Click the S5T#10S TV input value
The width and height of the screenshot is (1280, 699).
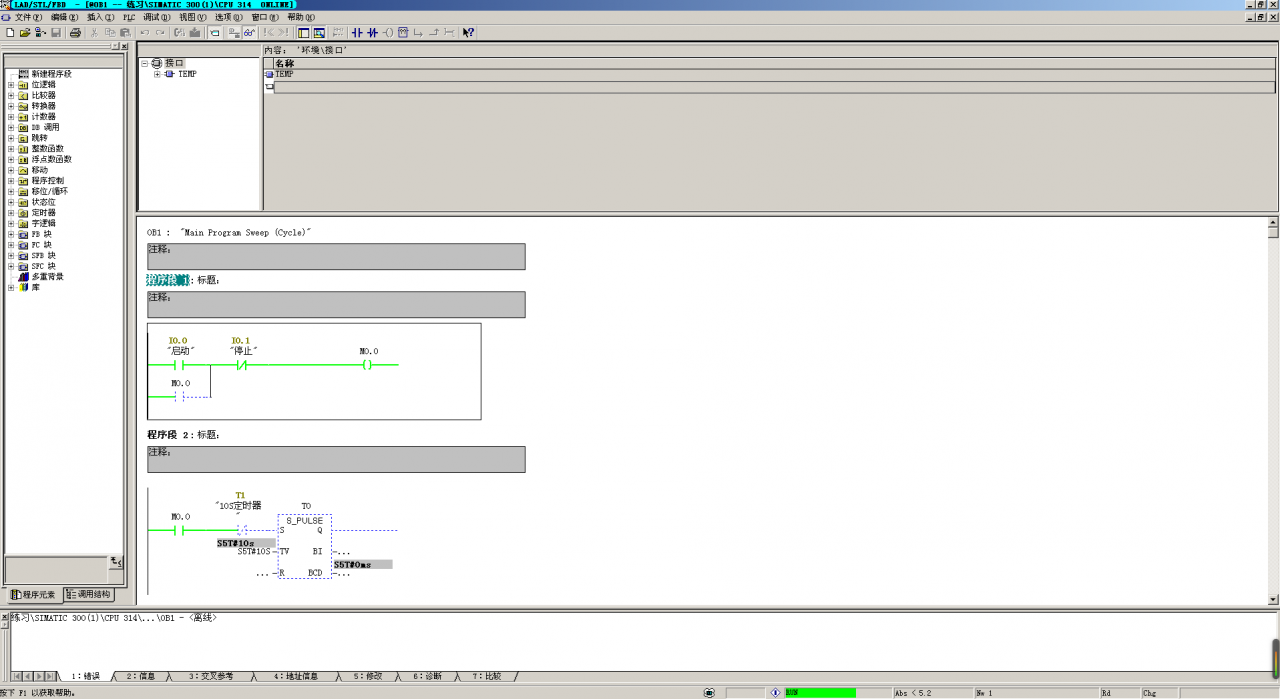tap(254, 551)
